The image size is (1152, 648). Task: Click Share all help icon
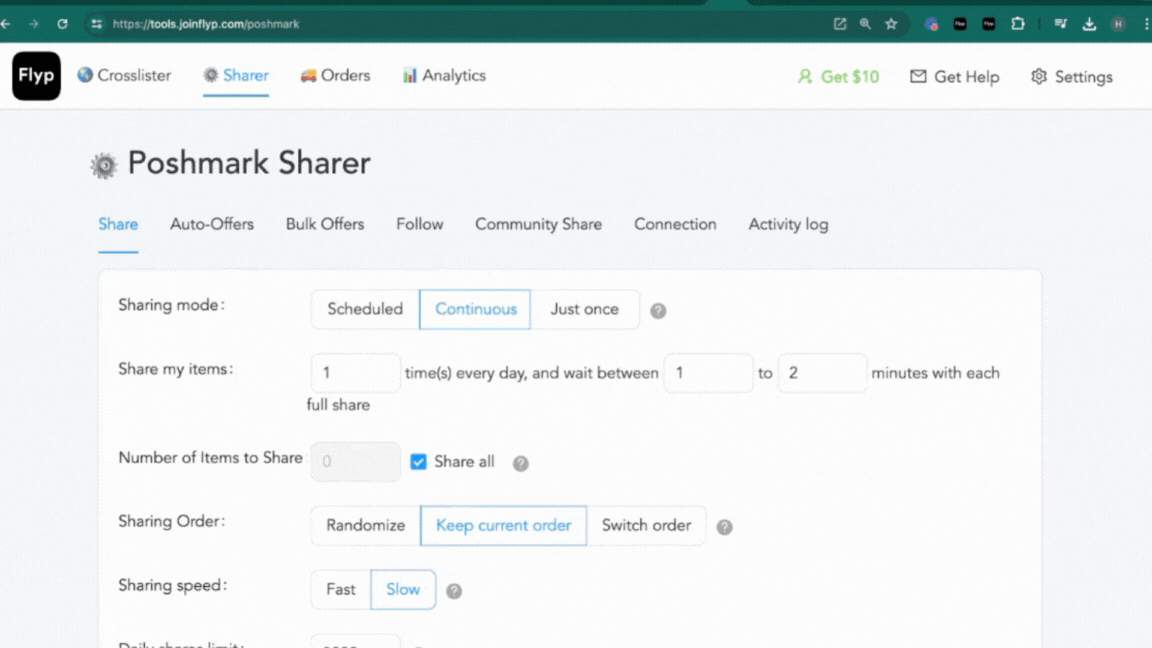coord(521,464)
